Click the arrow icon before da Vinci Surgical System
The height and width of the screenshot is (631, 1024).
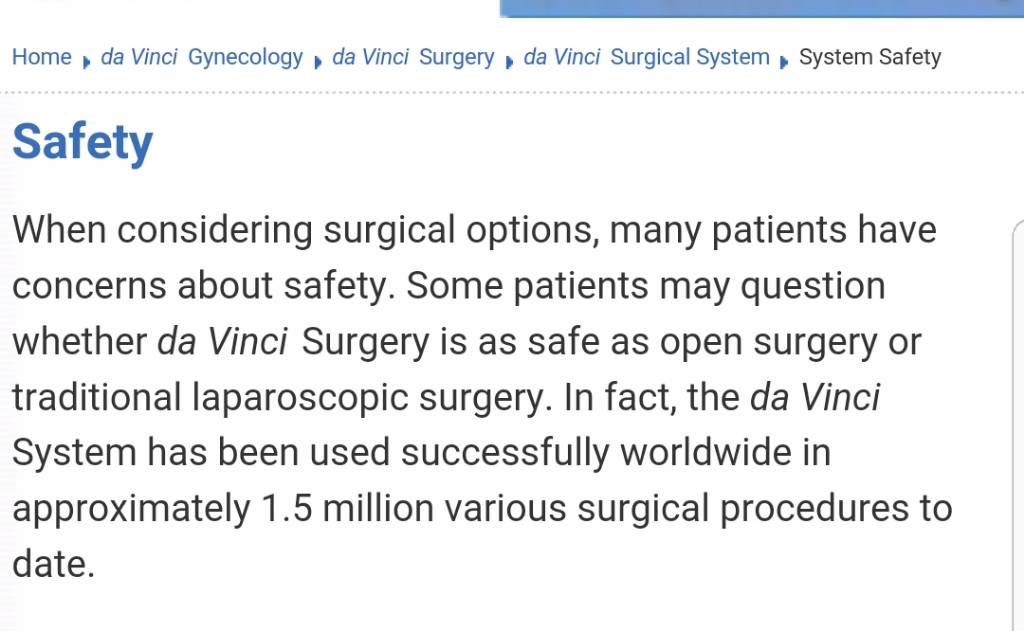pos(509,61)
